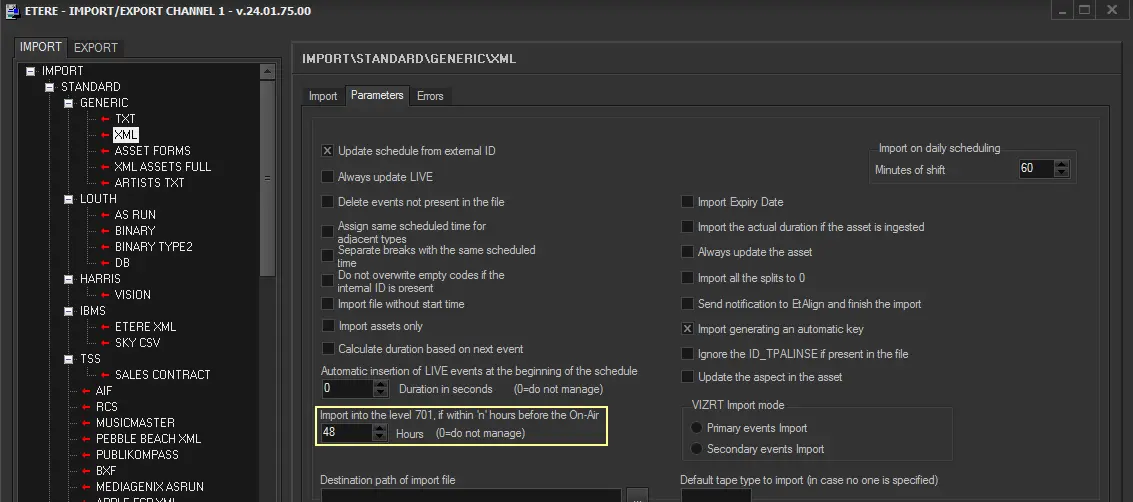Collapse the GENERIC tree node
This screenshot has height=502, width=1133.
[x=69, y=103]
